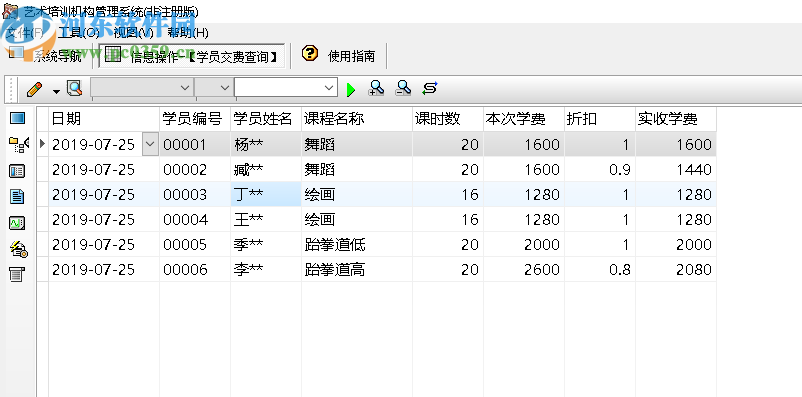Image resolution: width=802 pixels, height=397 pixels.
Task: Click the date cell in row 00006
Action: coord(104,270)
